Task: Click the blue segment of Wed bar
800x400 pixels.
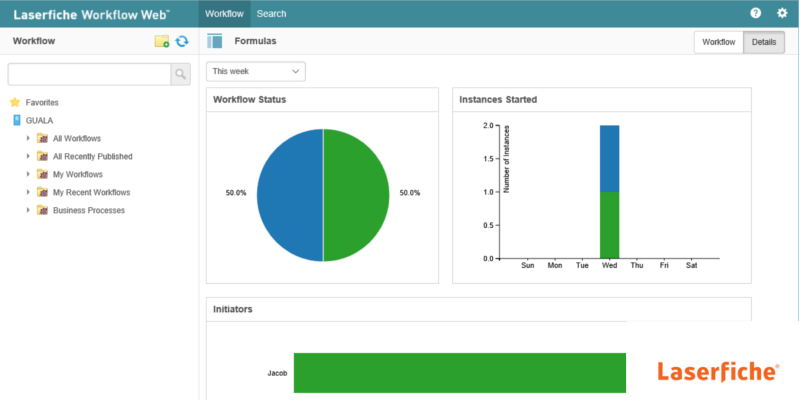Action: click(610, 159)
